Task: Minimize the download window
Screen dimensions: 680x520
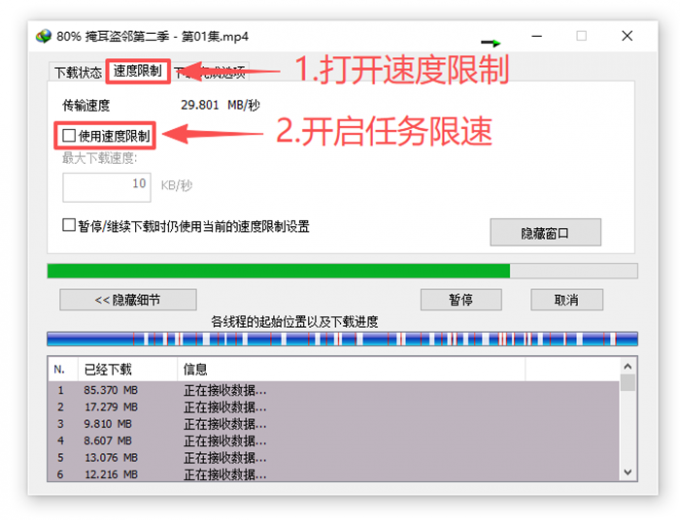Action: [x=537, y=36]
